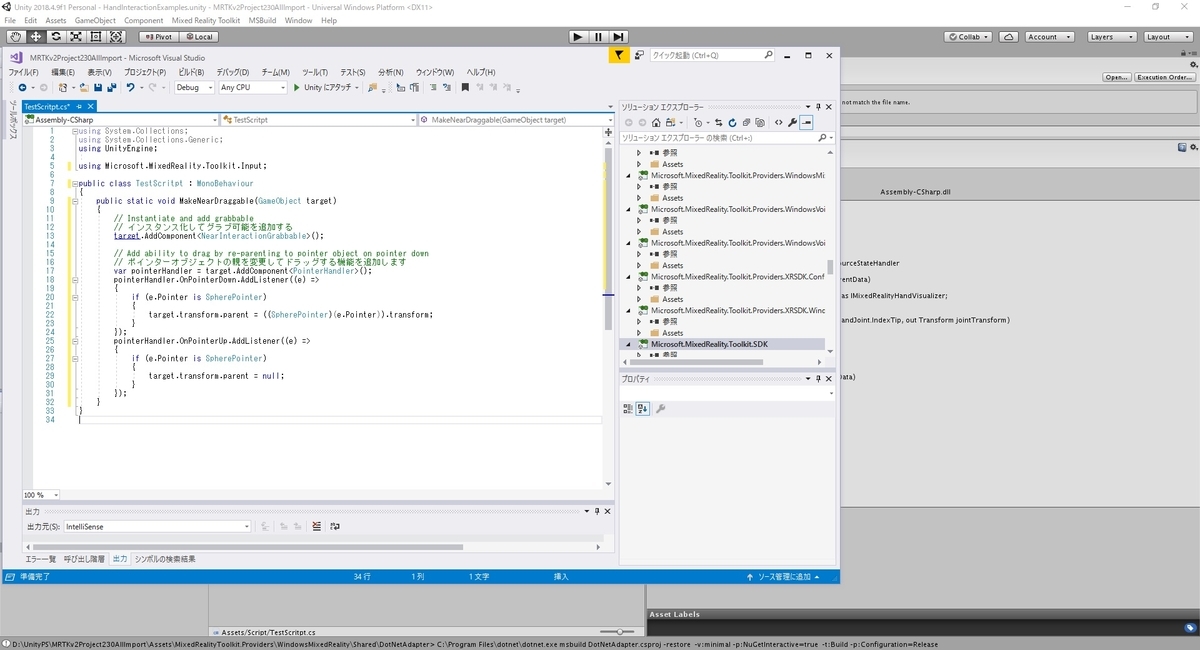
Task: Open Visual Studio ビルド(B) menu
Action: click(x=191, y=72)
